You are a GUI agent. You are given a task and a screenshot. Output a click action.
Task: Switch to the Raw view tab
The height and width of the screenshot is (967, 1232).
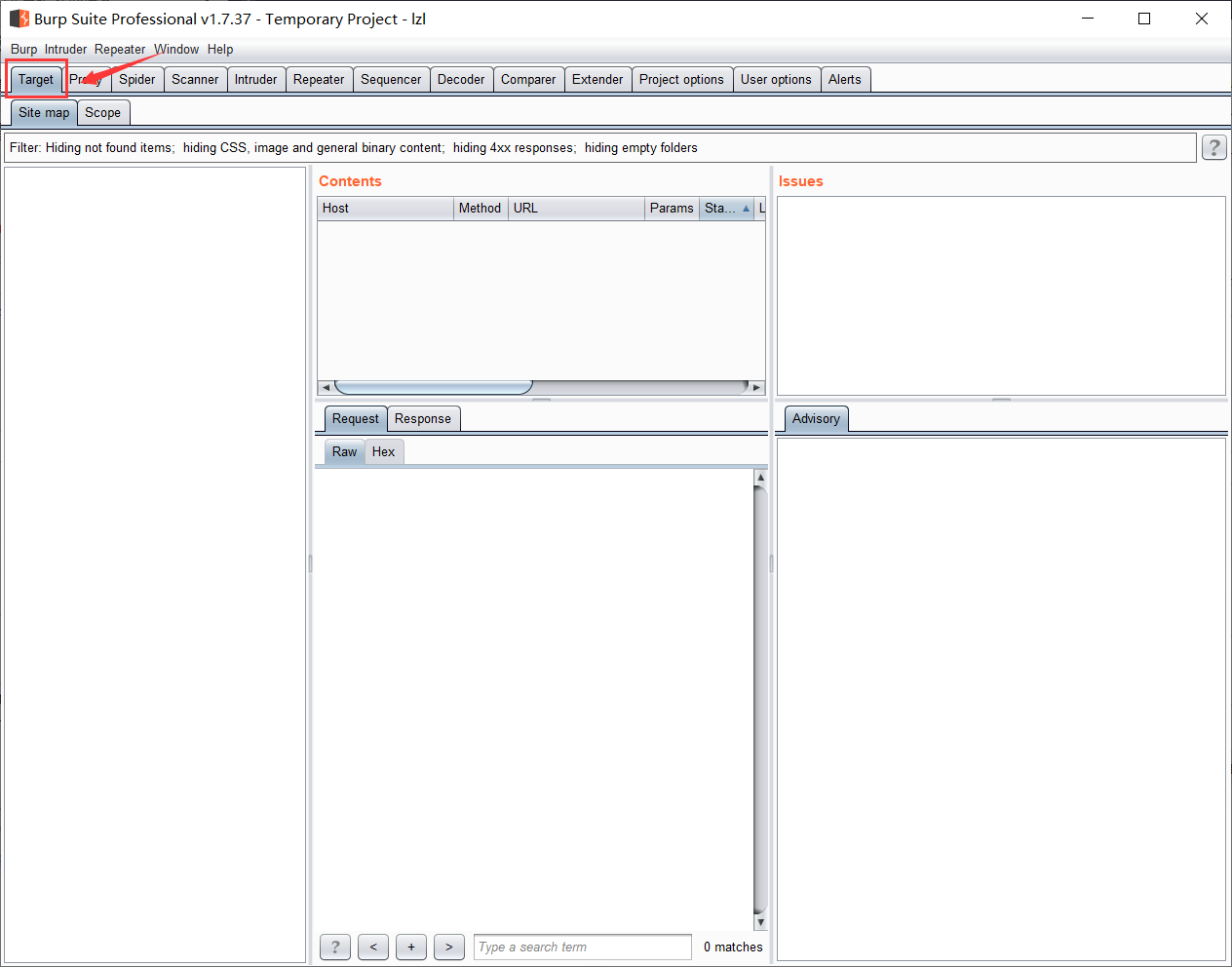point(344,452)
